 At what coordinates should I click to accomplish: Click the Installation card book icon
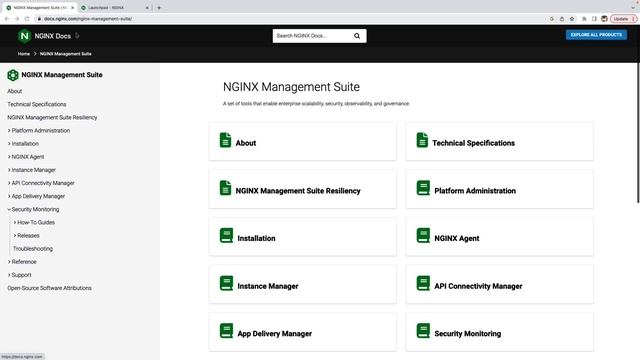pos(227,236)
